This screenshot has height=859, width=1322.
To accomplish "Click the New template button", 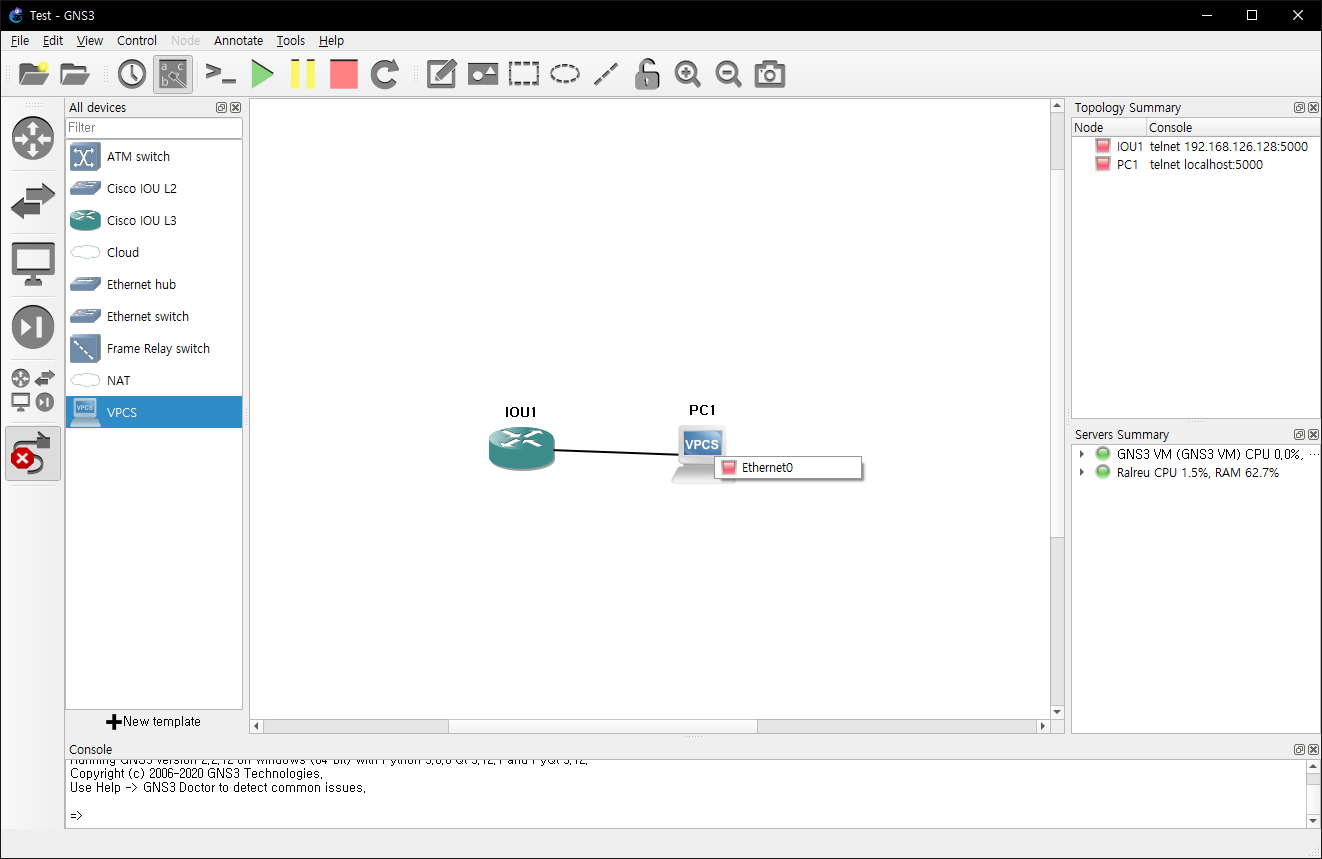I will tap(154, 721).
